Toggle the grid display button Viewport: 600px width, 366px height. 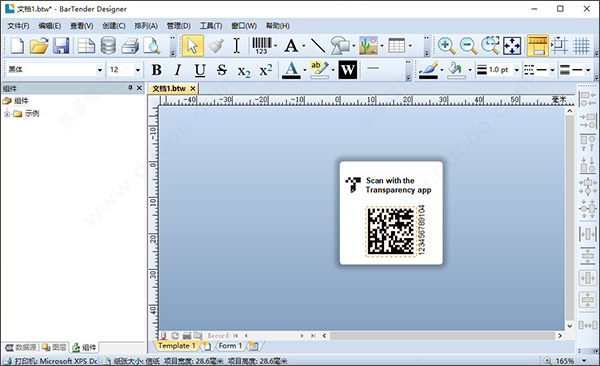[581, 46]
